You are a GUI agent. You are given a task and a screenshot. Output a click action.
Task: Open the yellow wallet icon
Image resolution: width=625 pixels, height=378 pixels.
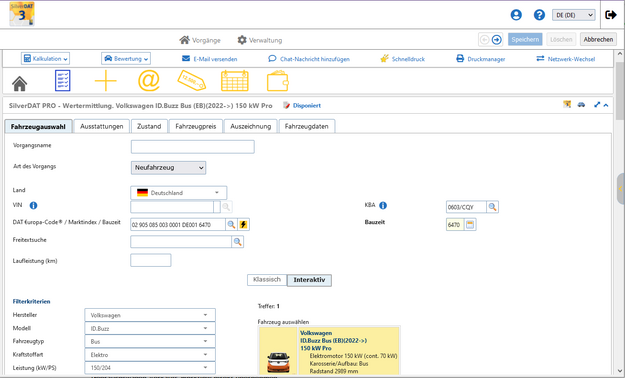(277, 81)
